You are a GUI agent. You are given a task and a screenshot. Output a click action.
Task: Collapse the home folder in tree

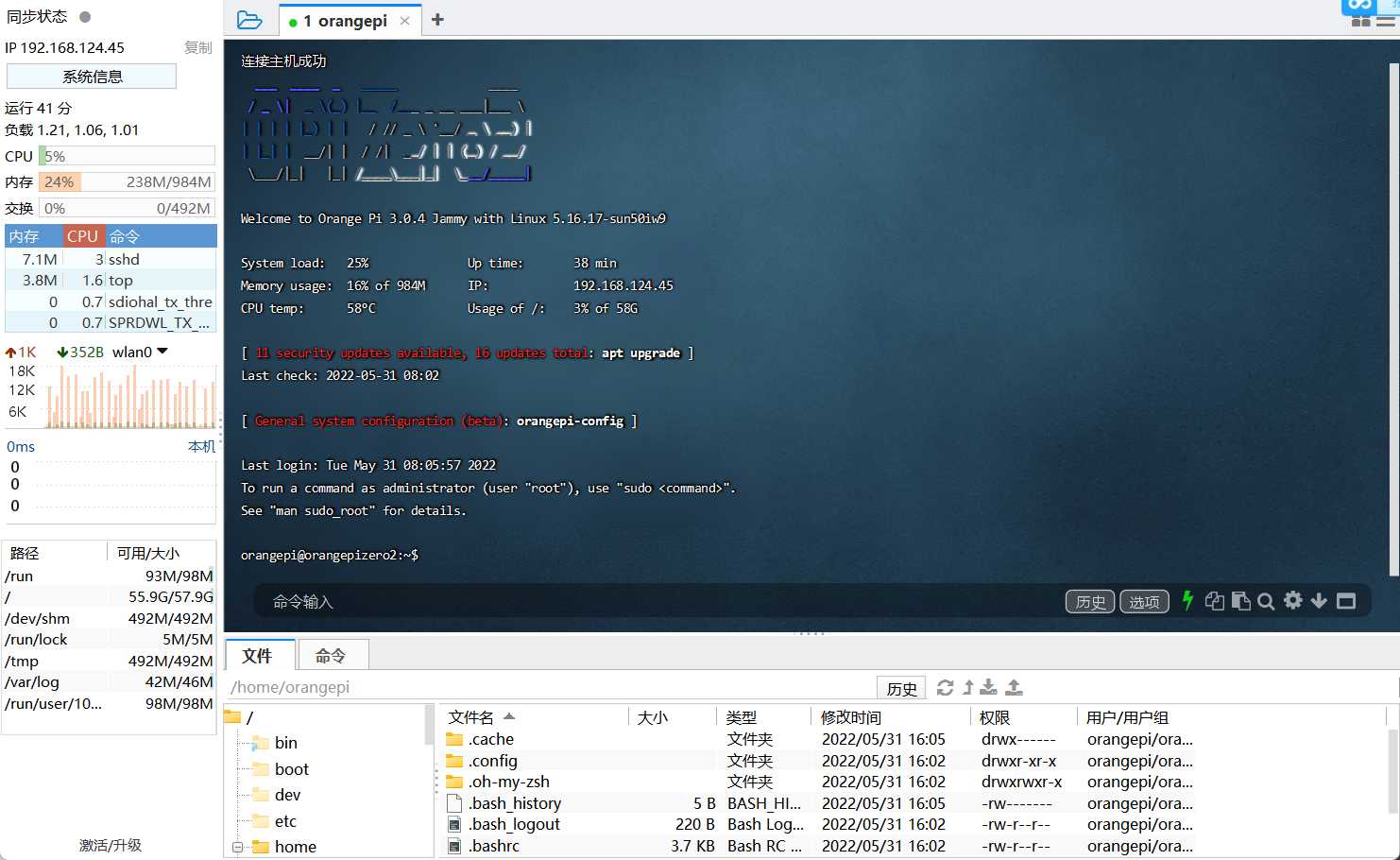(237, 847)
